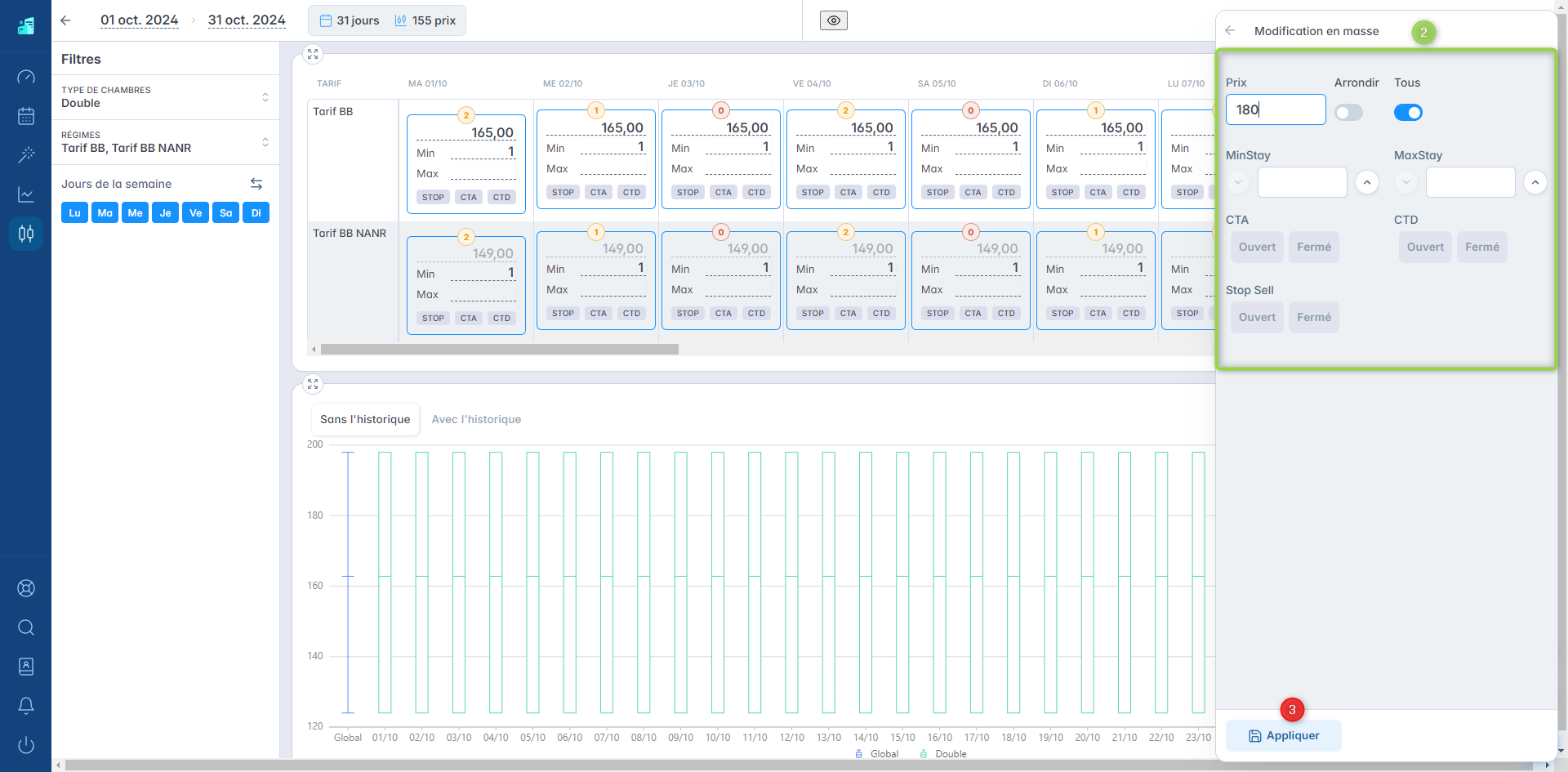Toggle Je weekday filter
Image resolution: width=1568 pixels, height=772 pixels.
(165, 212)
